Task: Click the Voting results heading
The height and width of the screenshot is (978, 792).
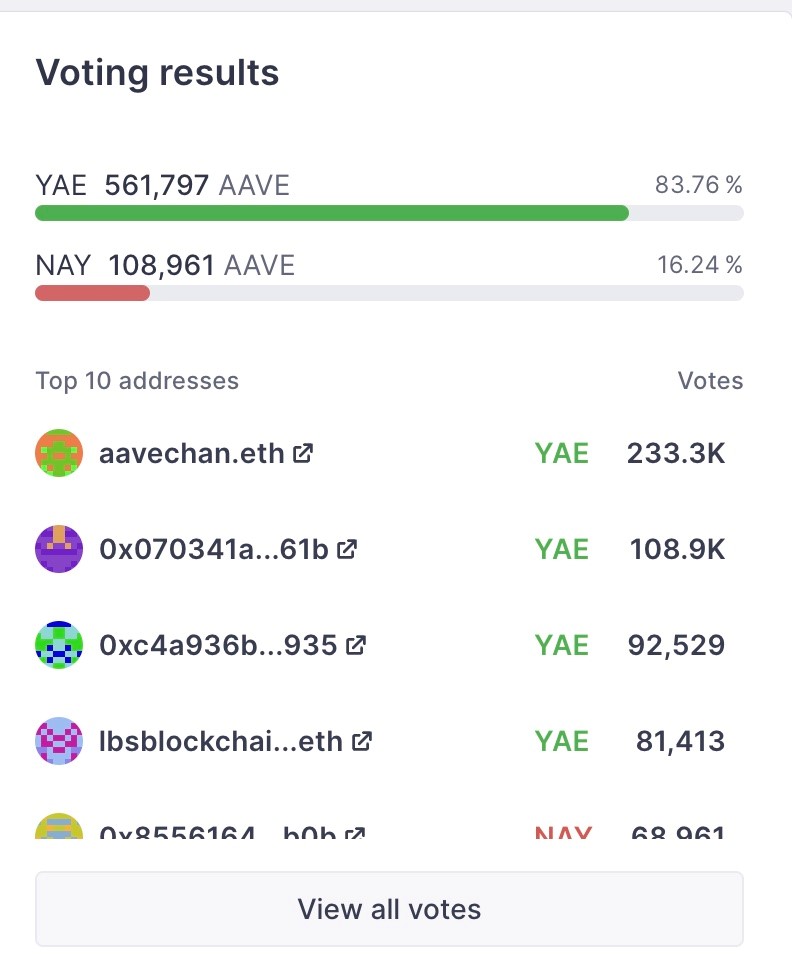Action: pos(157,73)
